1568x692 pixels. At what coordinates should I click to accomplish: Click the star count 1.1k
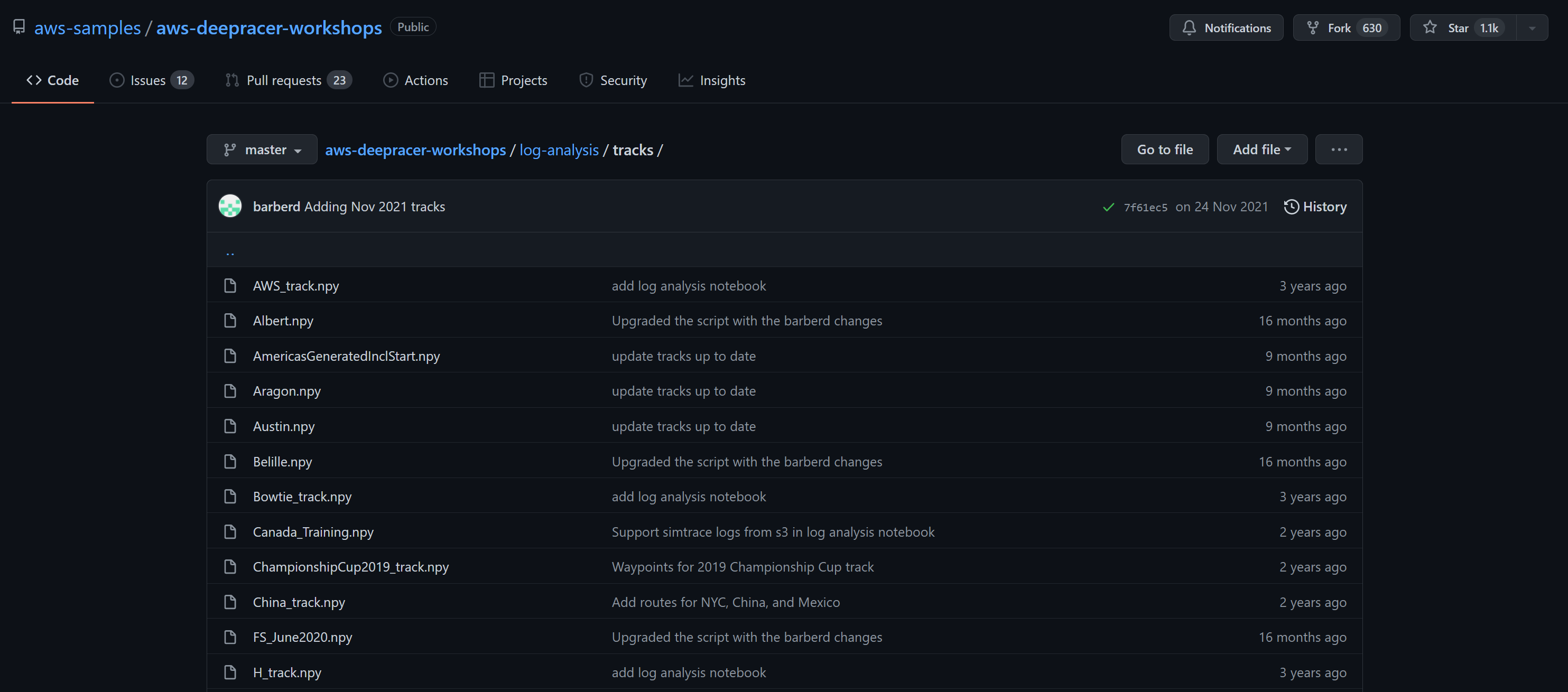click(1489, 28)
